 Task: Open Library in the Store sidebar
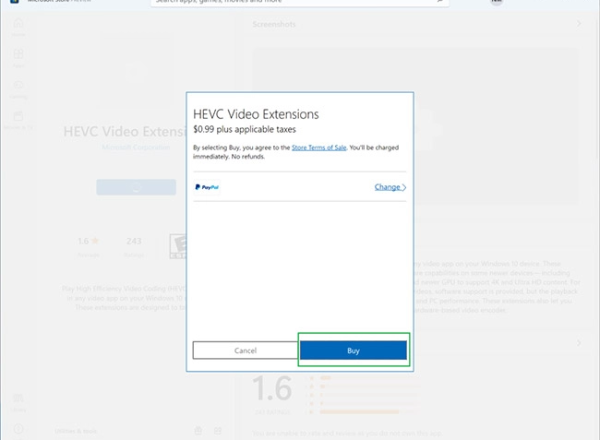coord(18,403)
